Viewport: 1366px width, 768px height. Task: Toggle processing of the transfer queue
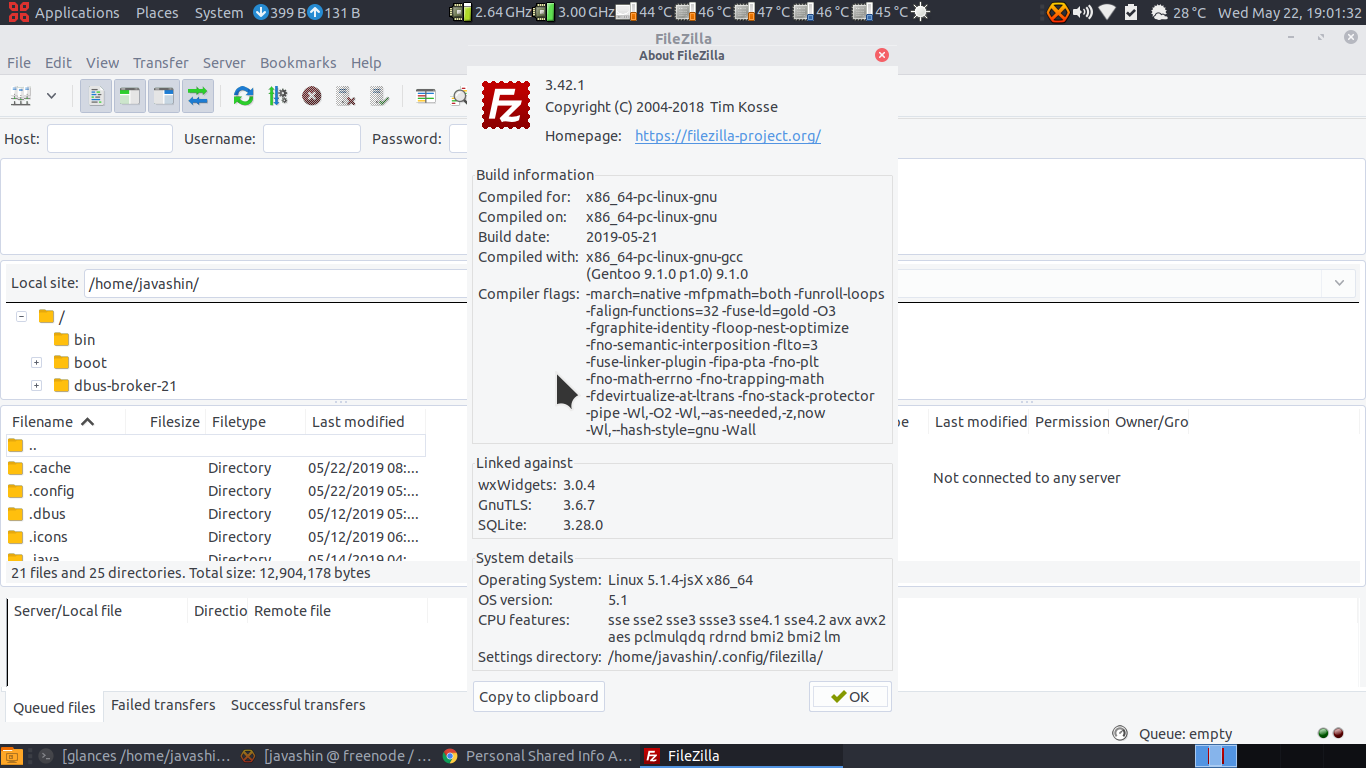pyautogui.click(x=278, y=96)
